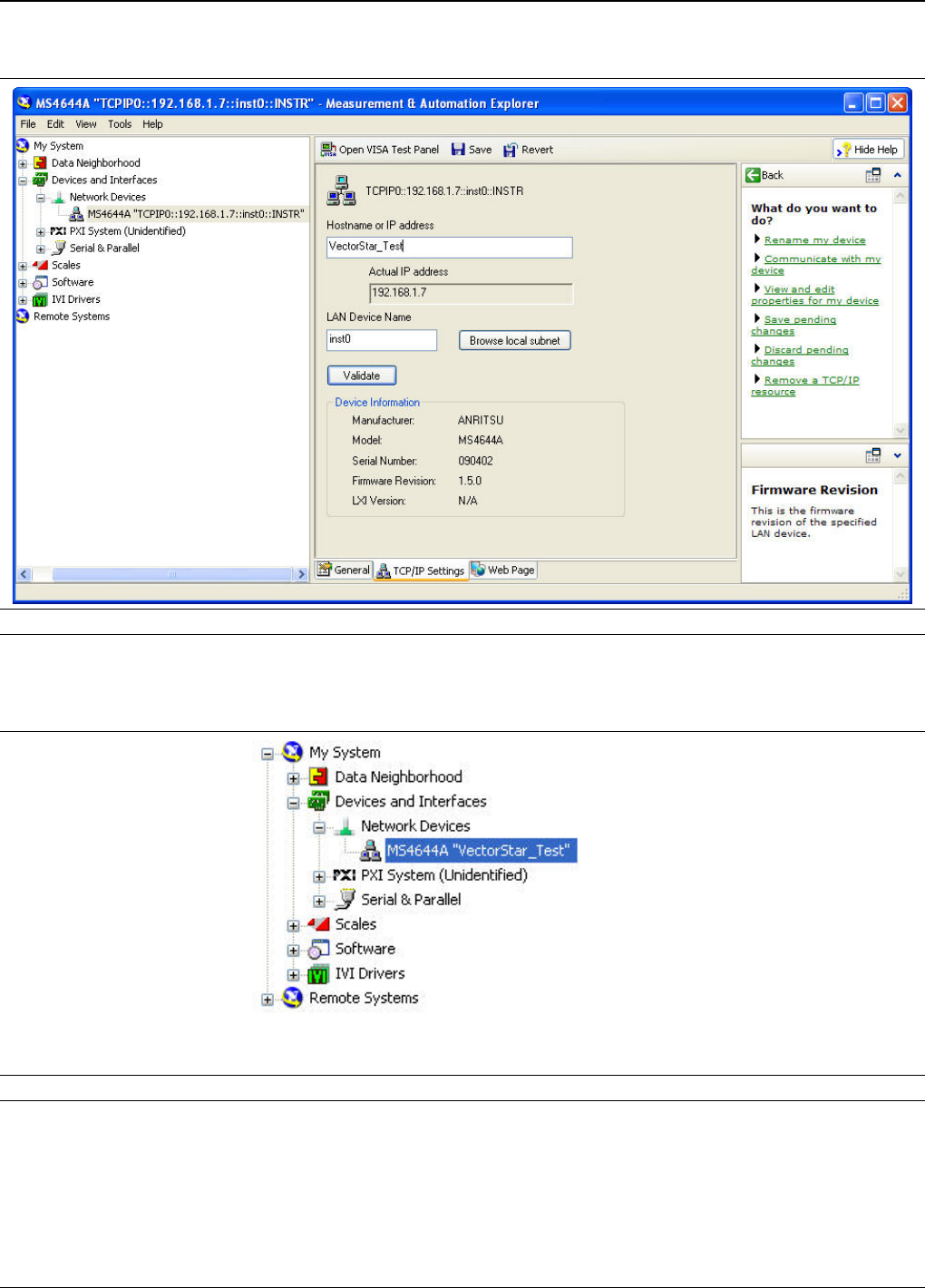This screenshot has width=925, height=1288.
Task: Collapse the top help pane chevron
Action: [898, 175]
